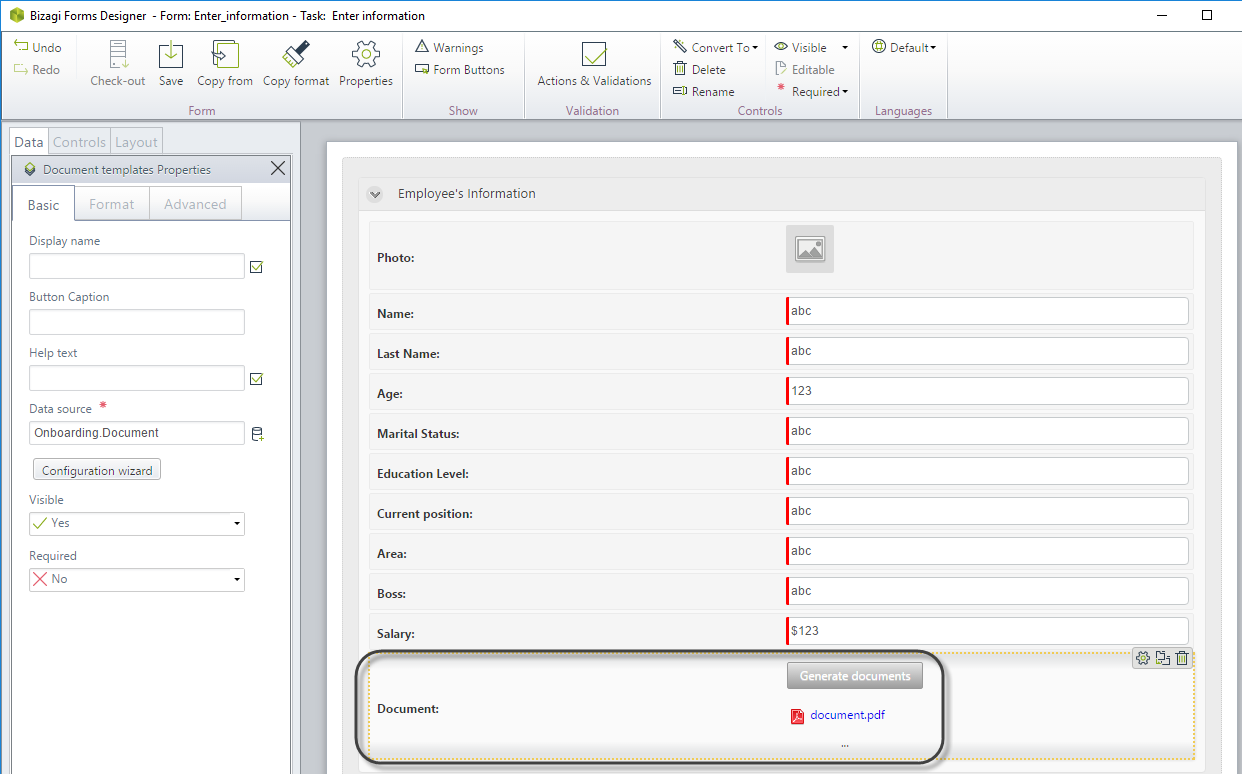Click the Data source field
Screen dimensions: 1242x774
point(137,433)
